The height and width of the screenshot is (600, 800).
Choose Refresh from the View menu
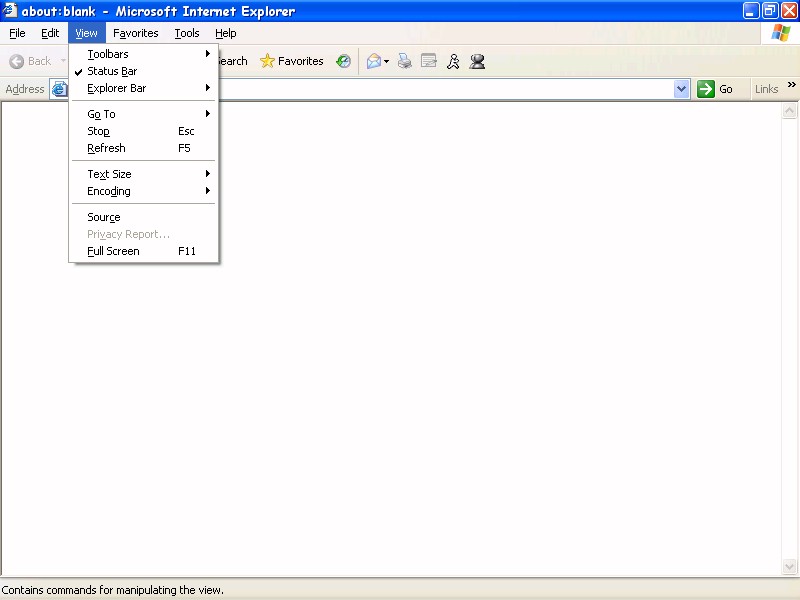click(144, 148)
